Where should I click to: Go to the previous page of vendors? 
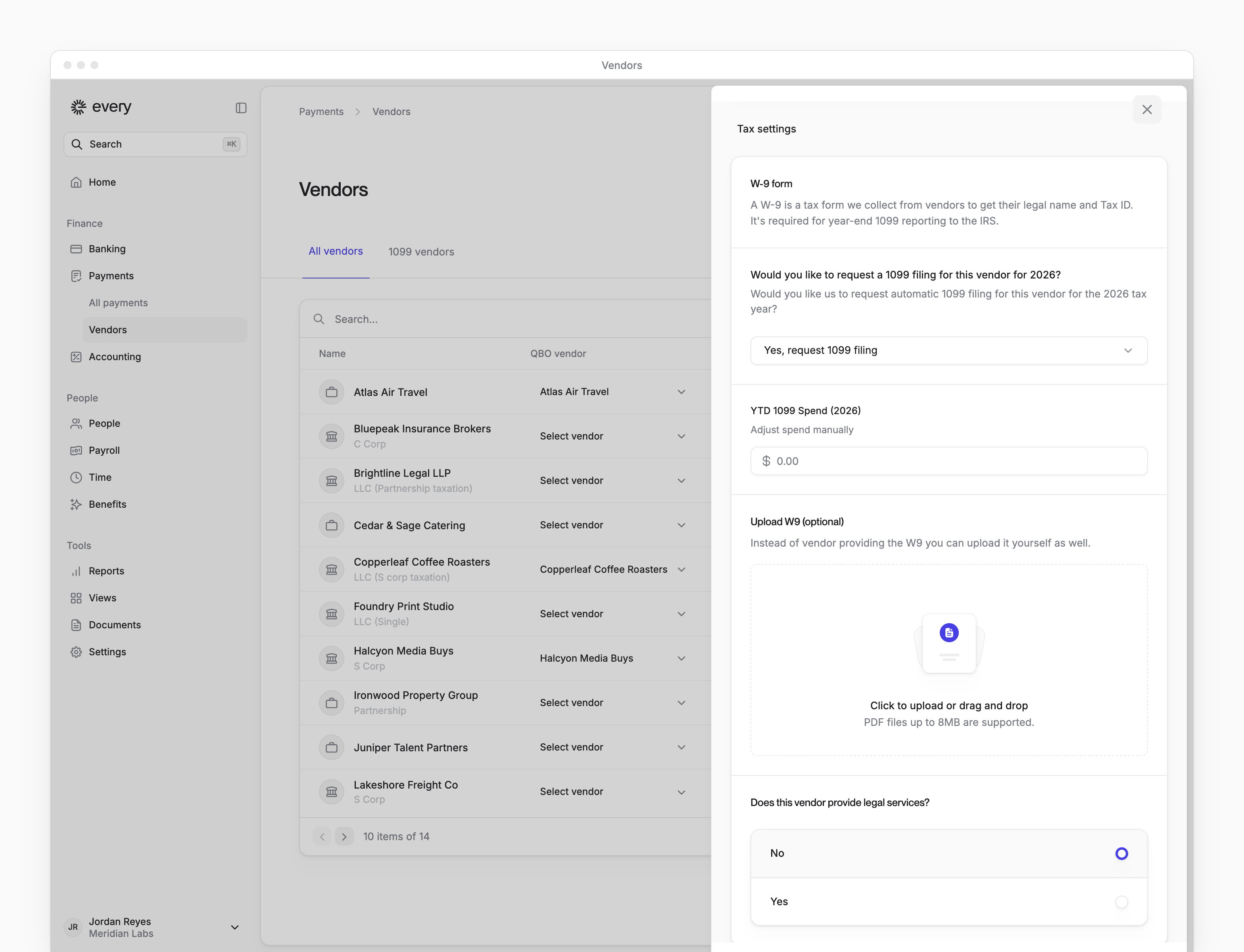[322, 837]
